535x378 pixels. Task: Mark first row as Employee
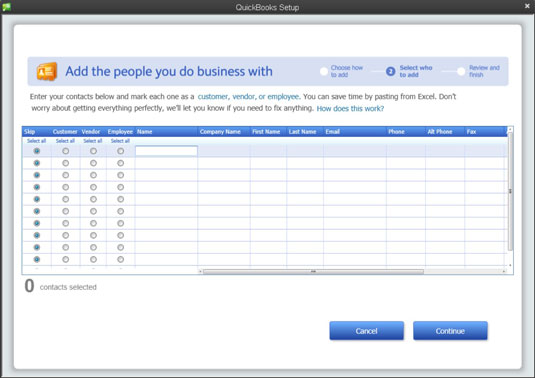pos(120,151)
